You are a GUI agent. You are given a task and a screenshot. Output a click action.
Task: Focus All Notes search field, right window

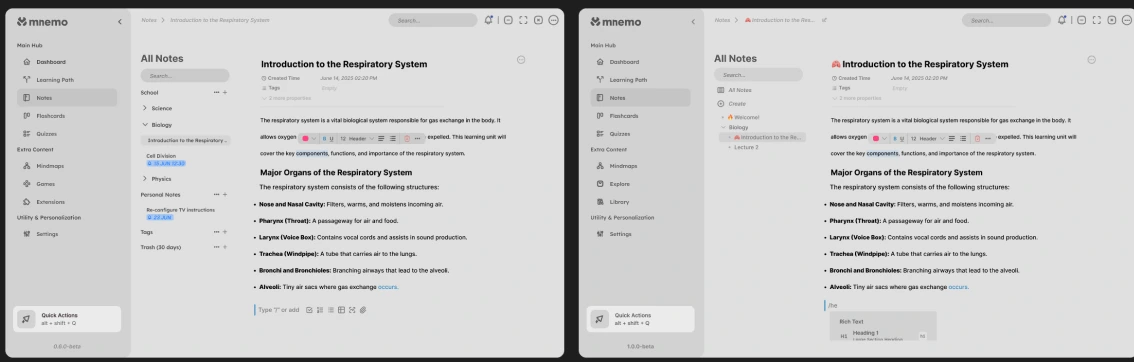click(x=758, y=74)
